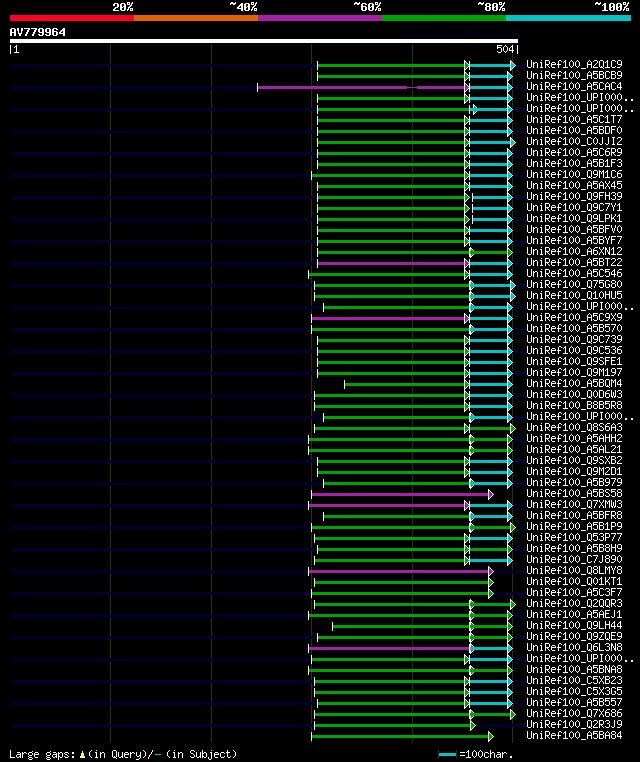Open hit UniRef100_A5BCB9
640x762 pixels.
tap(574, 75)
